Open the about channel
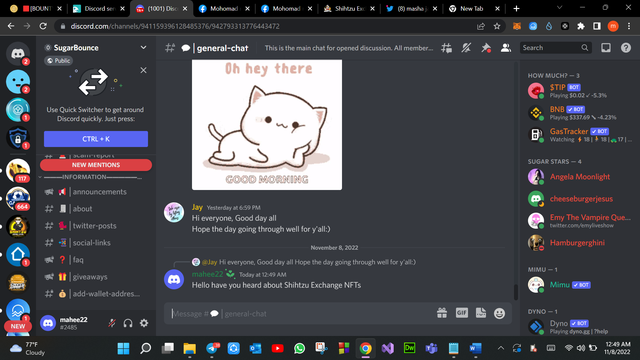 click(x=96, y=209)
